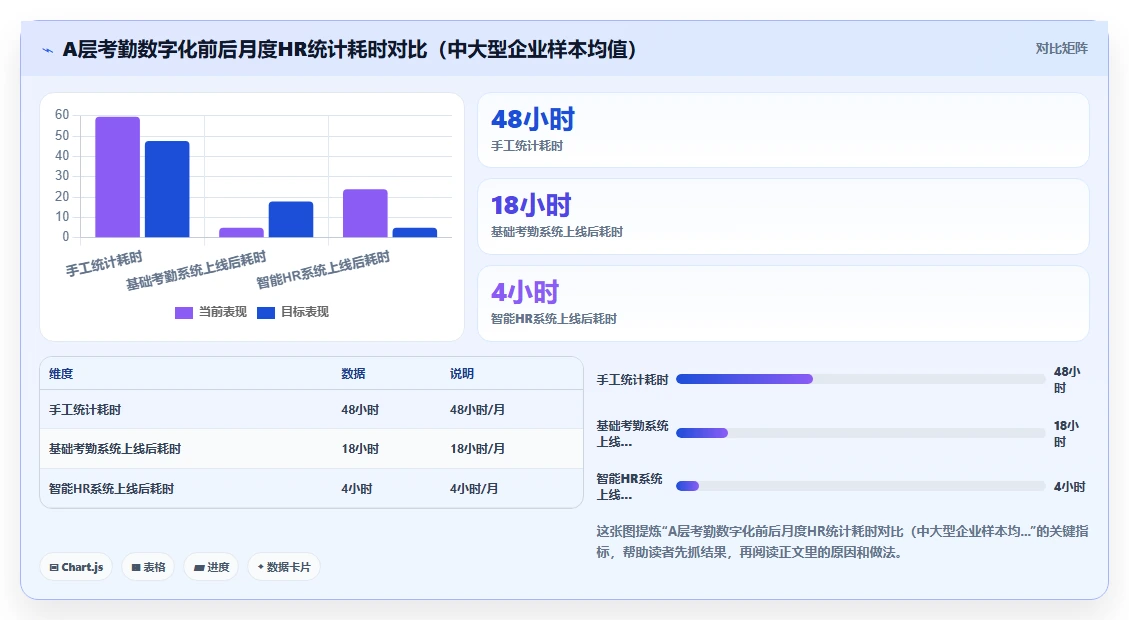This screenshot has width=1129, height=620.
Task: Select the 4小时 data card
Action: click(783, 303)
